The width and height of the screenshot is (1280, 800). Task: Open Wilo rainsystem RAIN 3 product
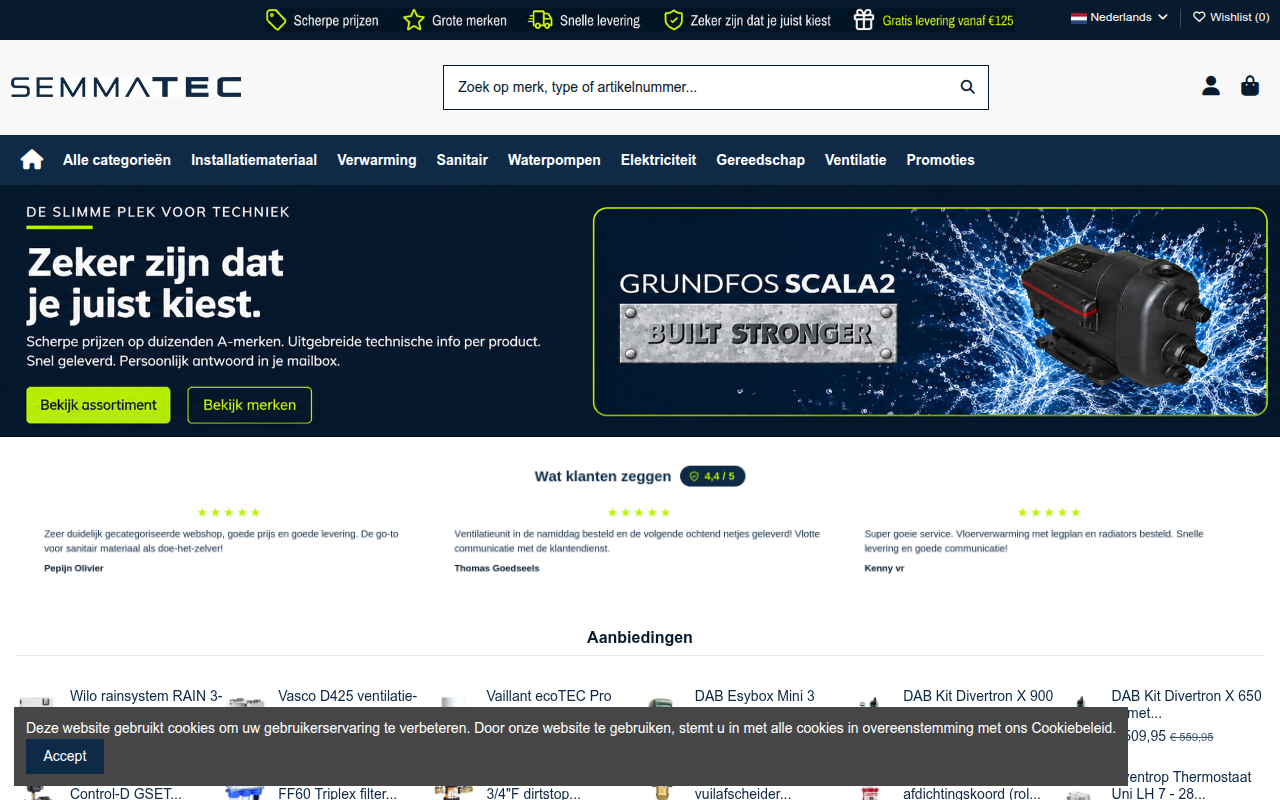click(146, 696)
